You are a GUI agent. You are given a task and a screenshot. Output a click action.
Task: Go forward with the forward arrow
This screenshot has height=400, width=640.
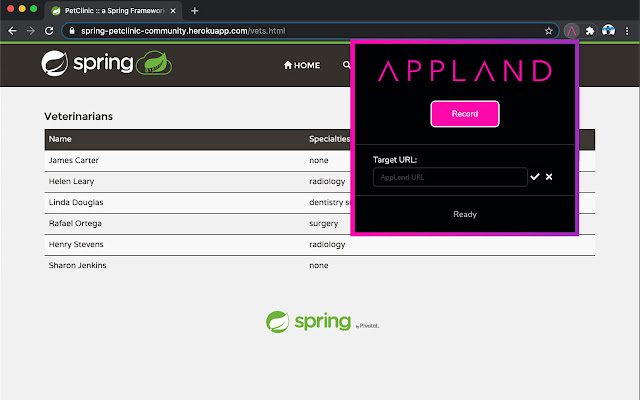coord(31,31)
